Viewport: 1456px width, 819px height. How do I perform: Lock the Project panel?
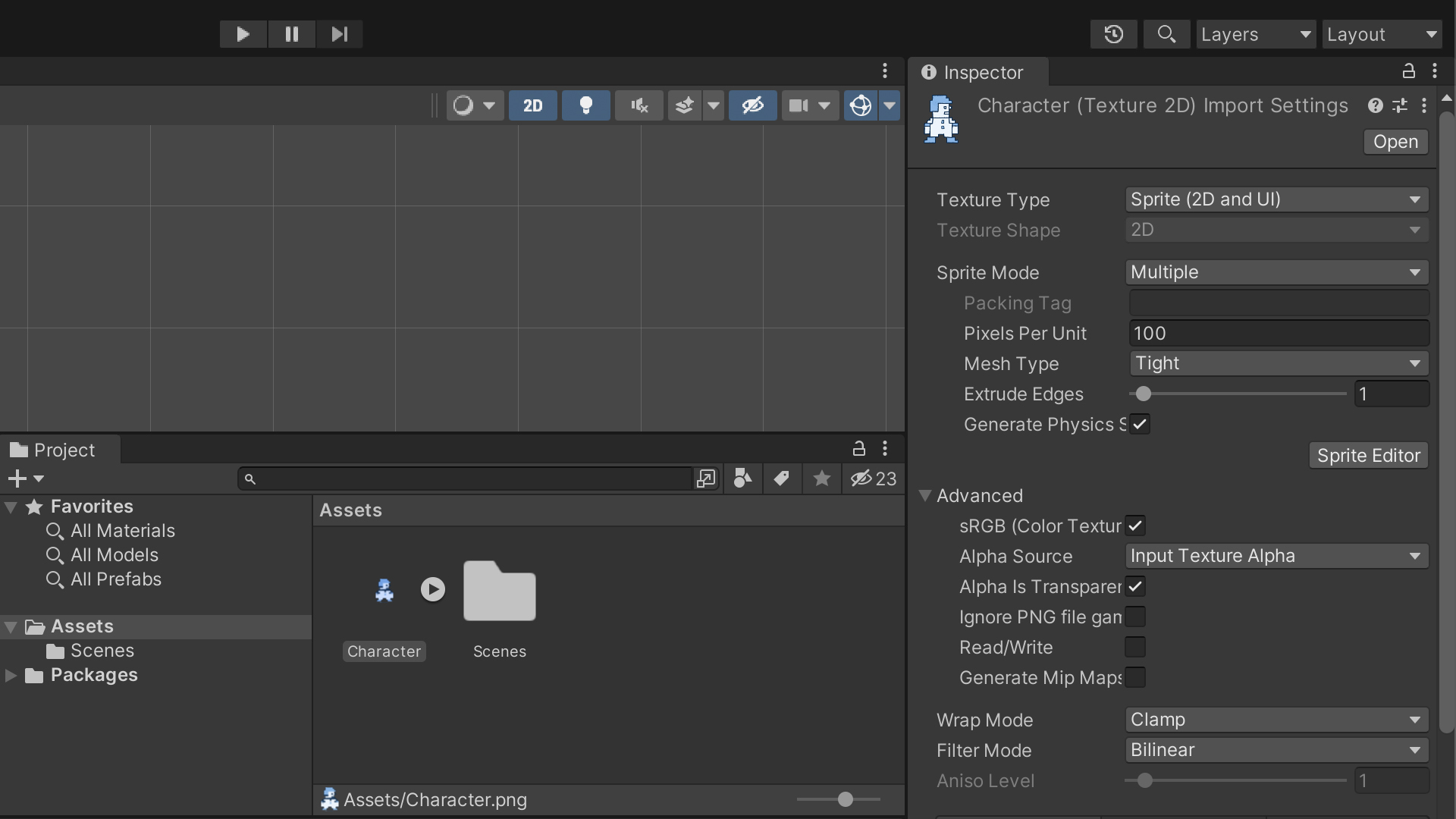tap(858, 448)
